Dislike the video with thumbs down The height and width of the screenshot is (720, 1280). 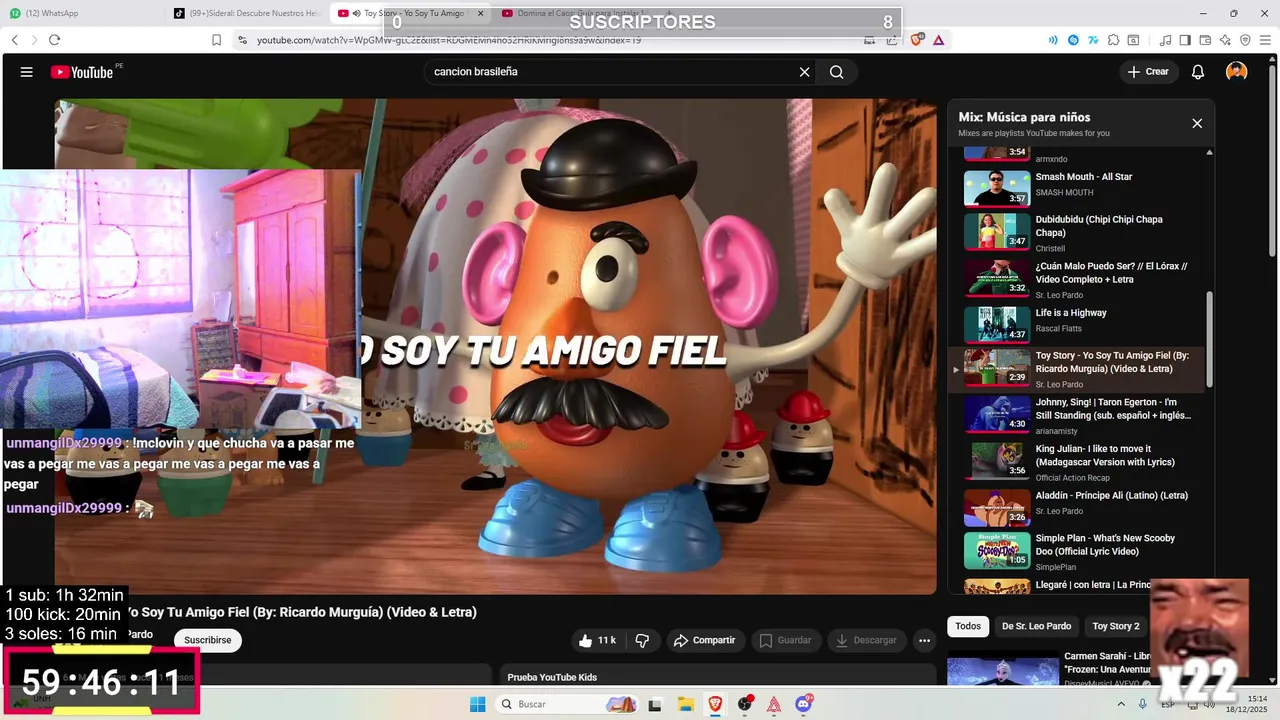[x=643, y=640]
